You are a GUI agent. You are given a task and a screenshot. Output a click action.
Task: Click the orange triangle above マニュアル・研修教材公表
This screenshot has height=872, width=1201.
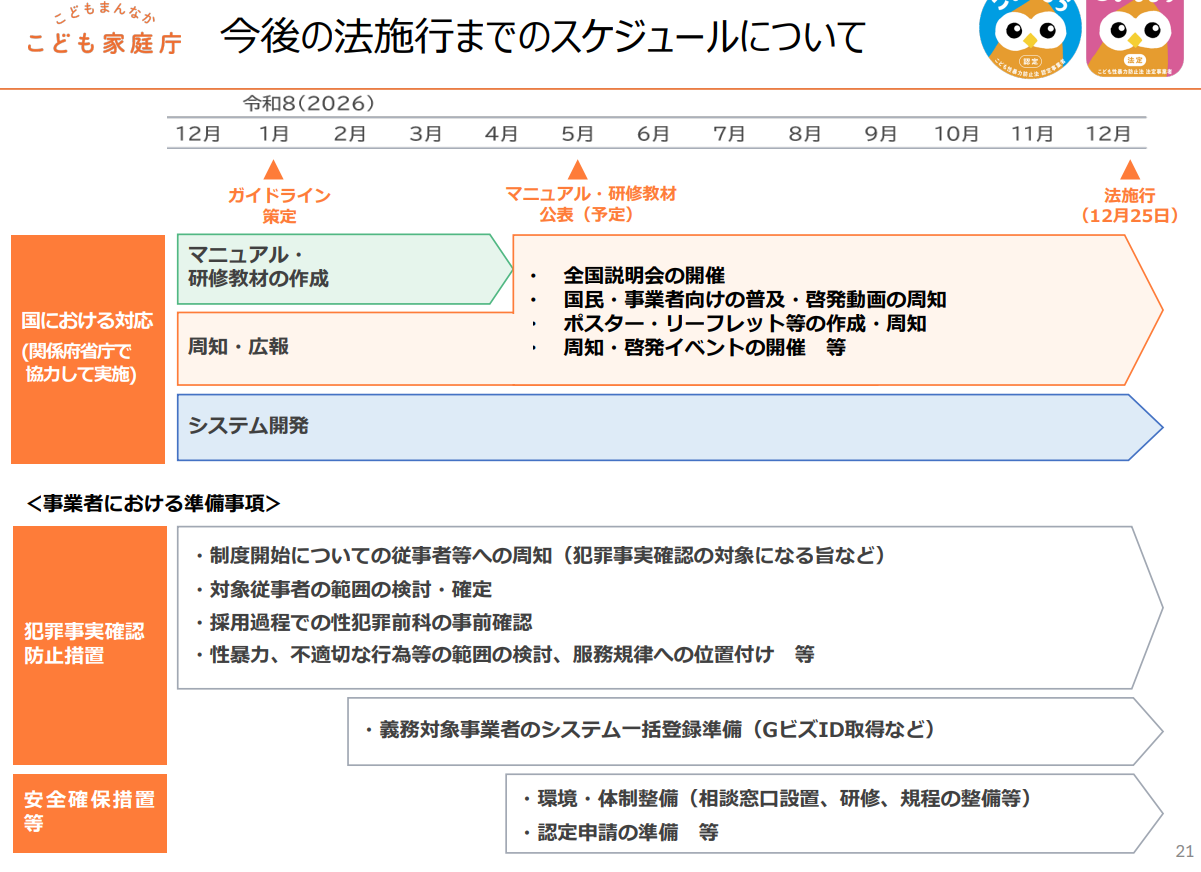click(x=577, y=170)
